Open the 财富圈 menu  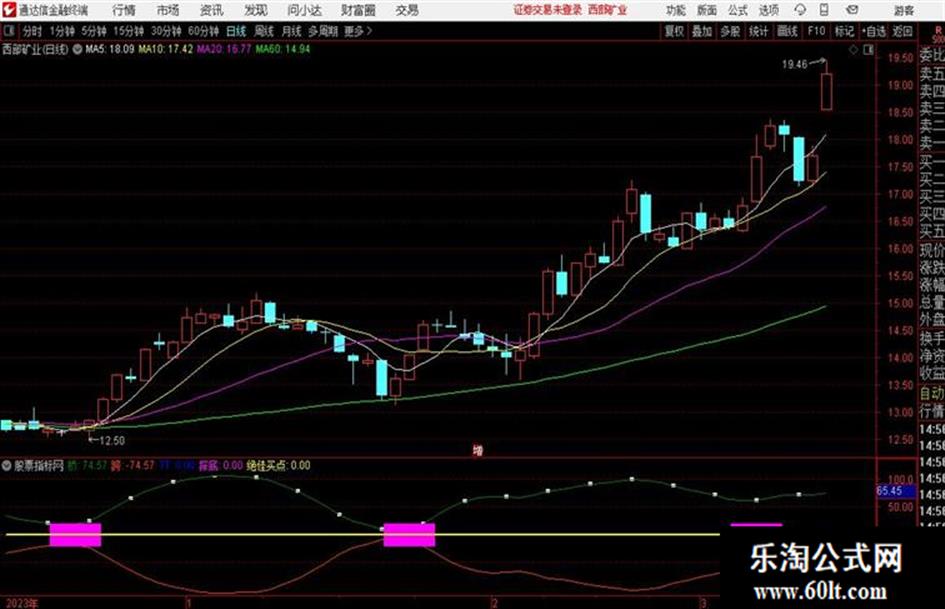[358, 10]
